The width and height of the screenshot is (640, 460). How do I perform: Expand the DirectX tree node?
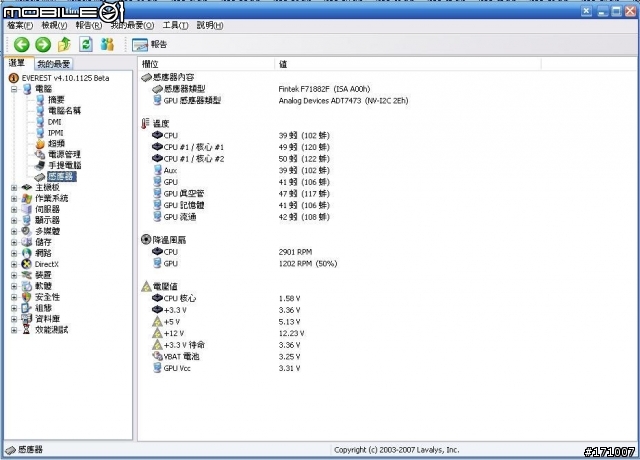pyautogui.click(x=14, y=264)
